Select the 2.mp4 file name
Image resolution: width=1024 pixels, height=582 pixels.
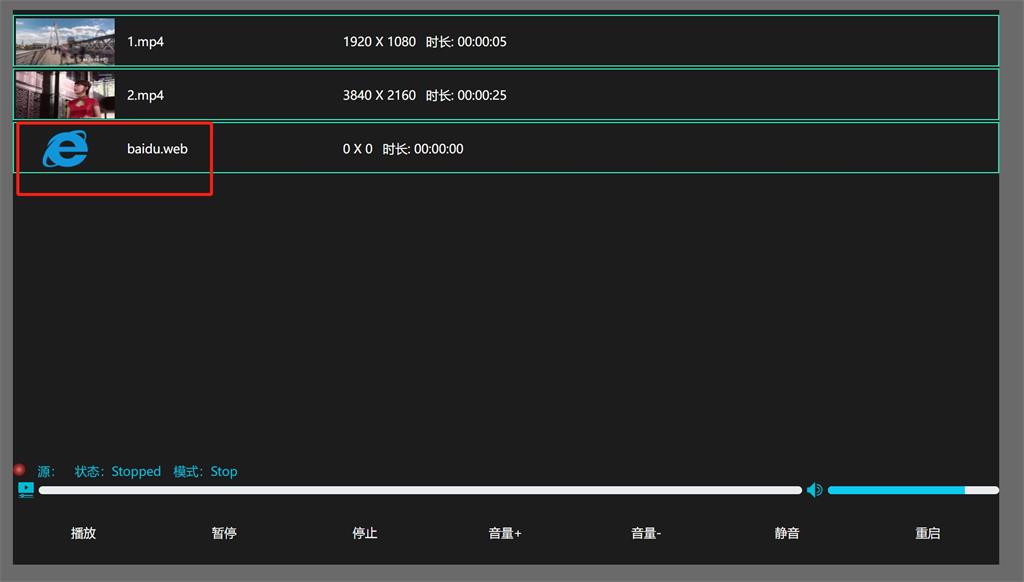(x=145, y=95)
